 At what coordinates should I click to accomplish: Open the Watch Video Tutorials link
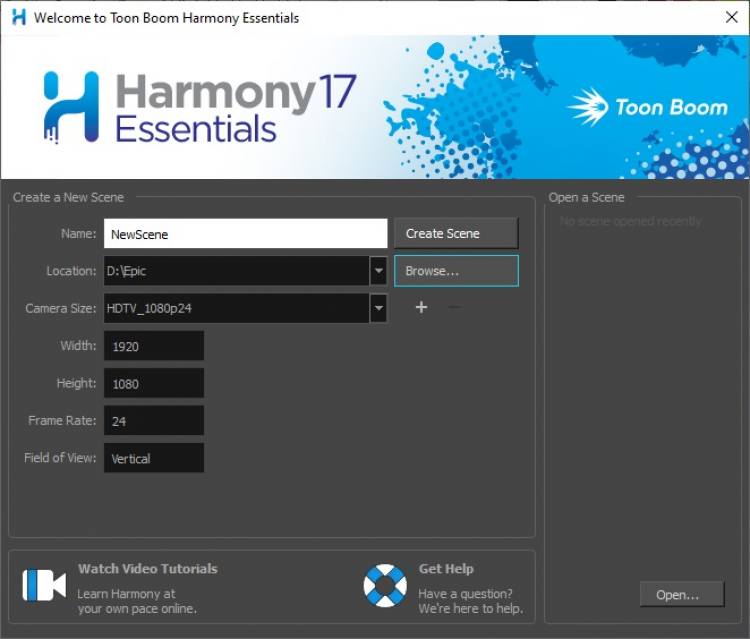(148, 568)
